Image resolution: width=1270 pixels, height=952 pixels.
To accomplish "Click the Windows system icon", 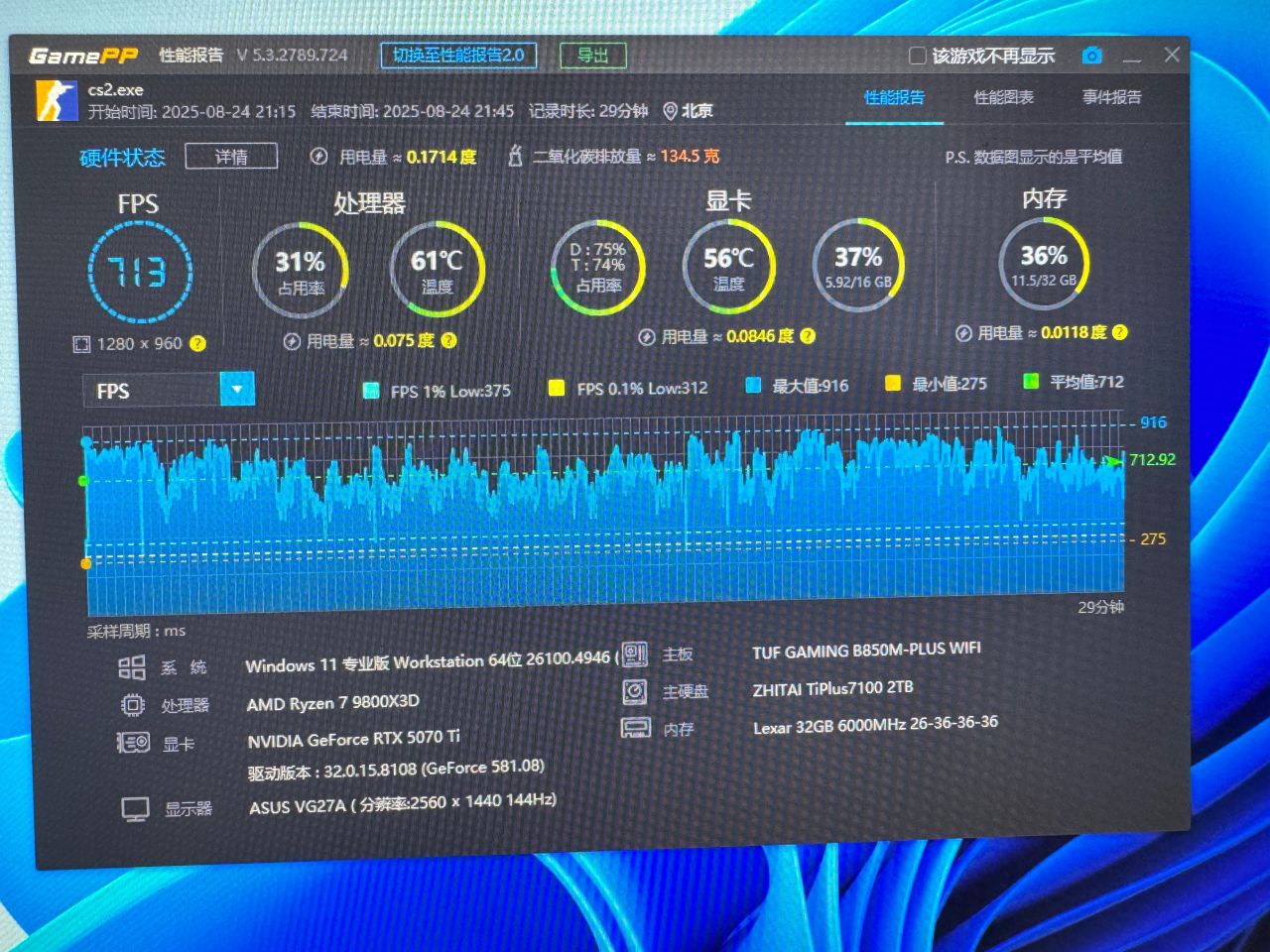I will click(132, 667).
